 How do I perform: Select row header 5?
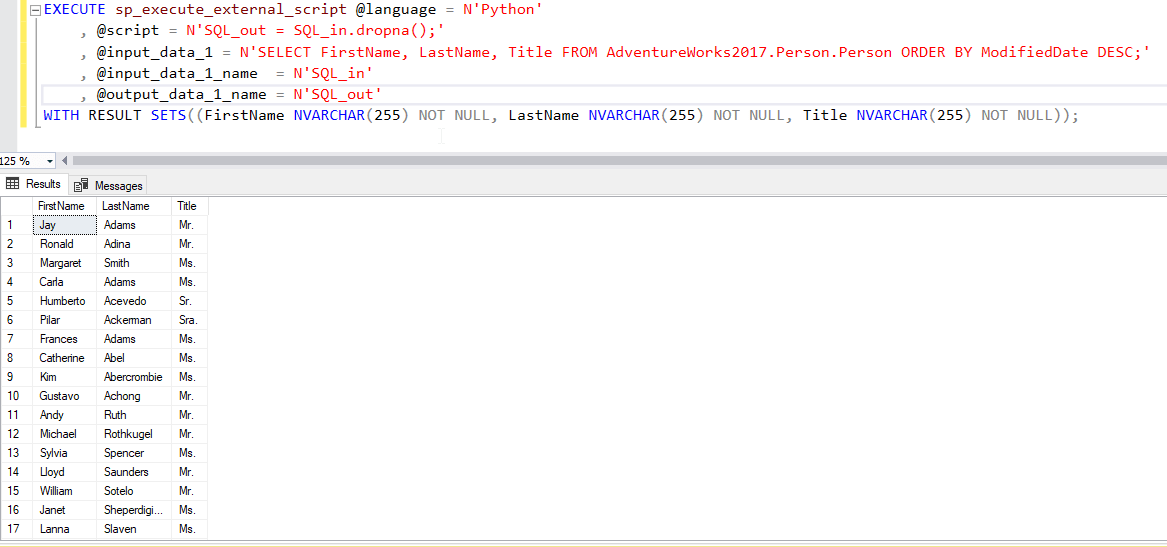(16, 301)
